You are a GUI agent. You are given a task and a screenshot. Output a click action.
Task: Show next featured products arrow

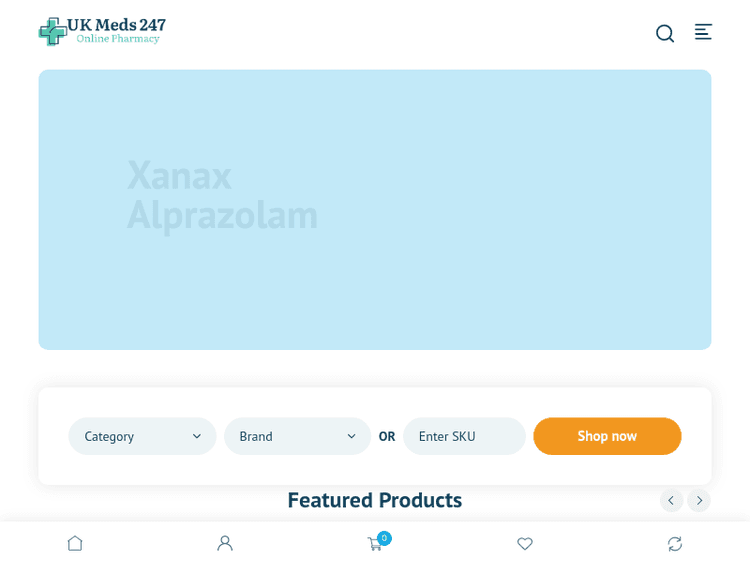tap(699, 500)
